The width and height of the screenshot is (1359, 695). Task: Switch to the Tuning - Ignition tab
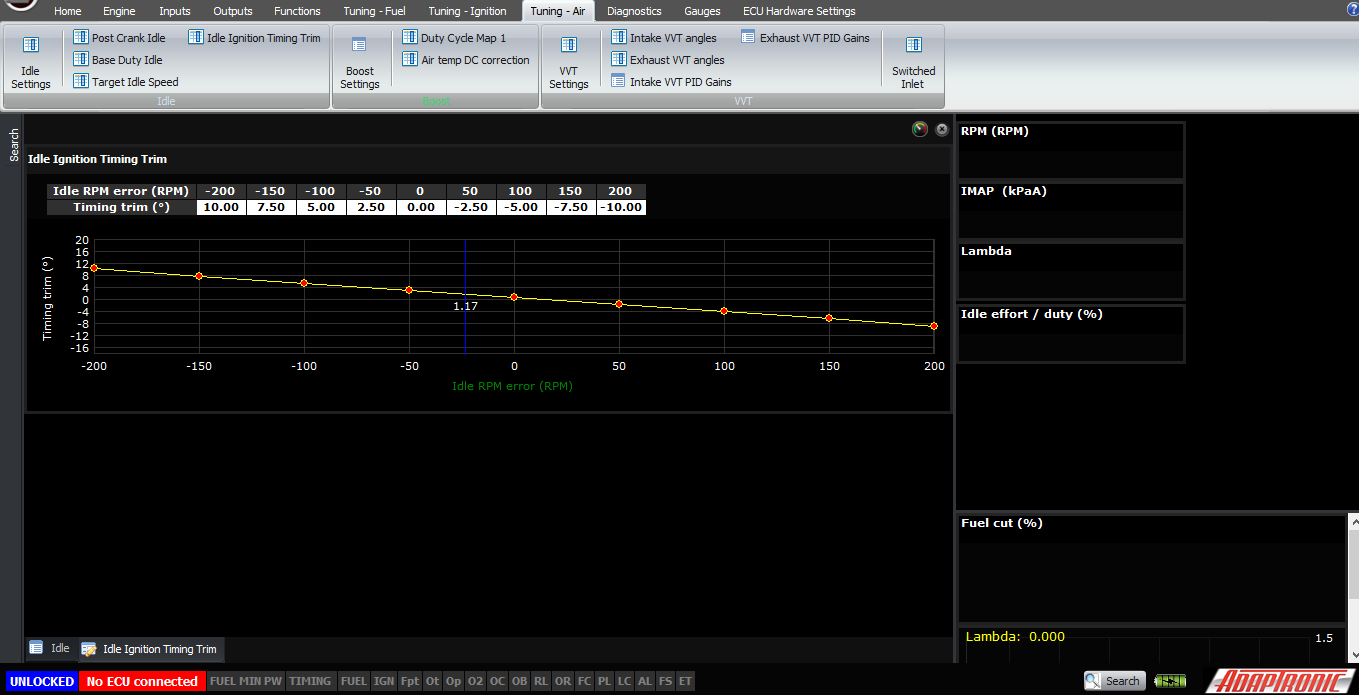tap(468, 11)
